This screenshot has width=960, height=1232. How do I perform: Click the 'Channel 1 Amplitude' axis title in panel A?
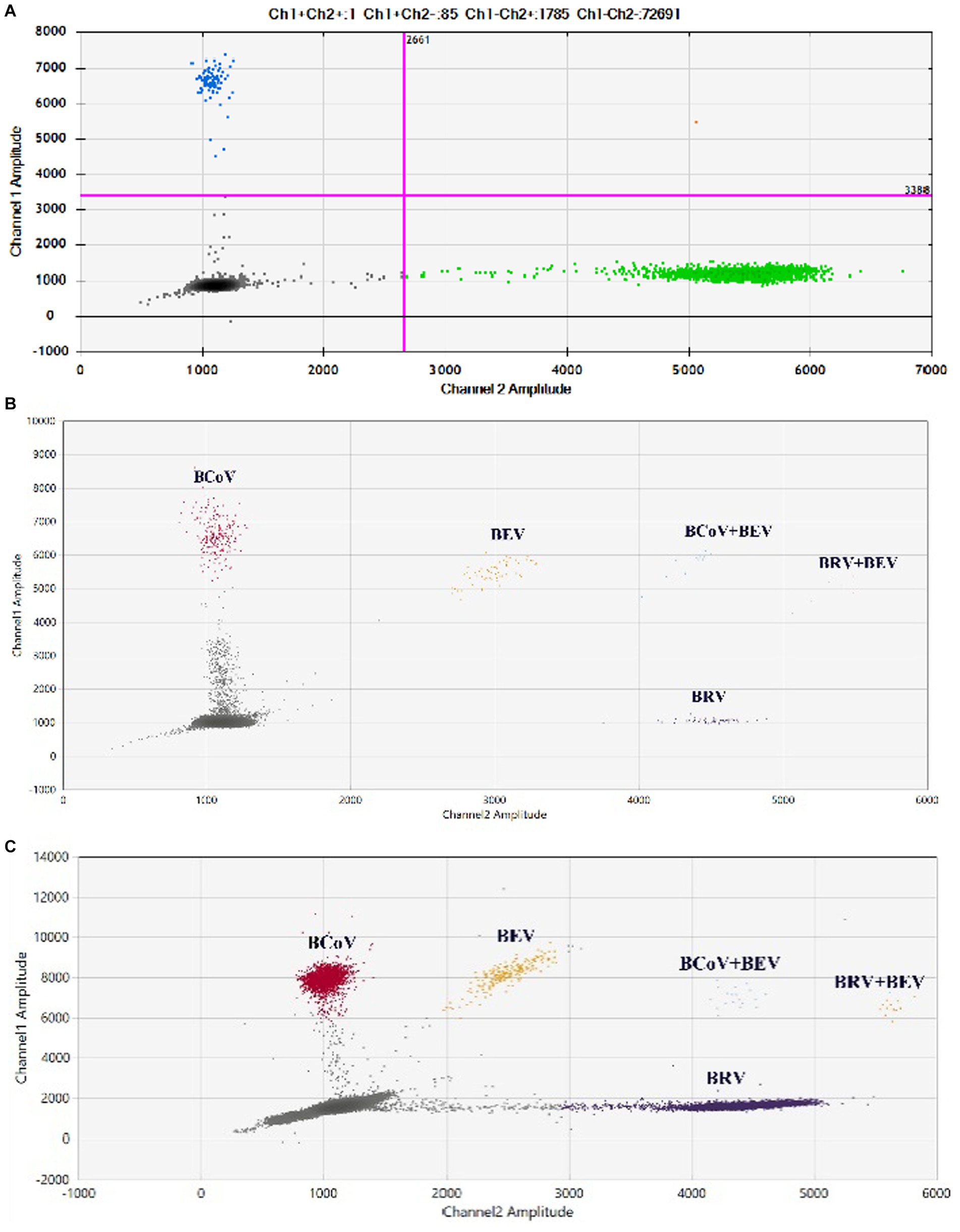[17, 191]
